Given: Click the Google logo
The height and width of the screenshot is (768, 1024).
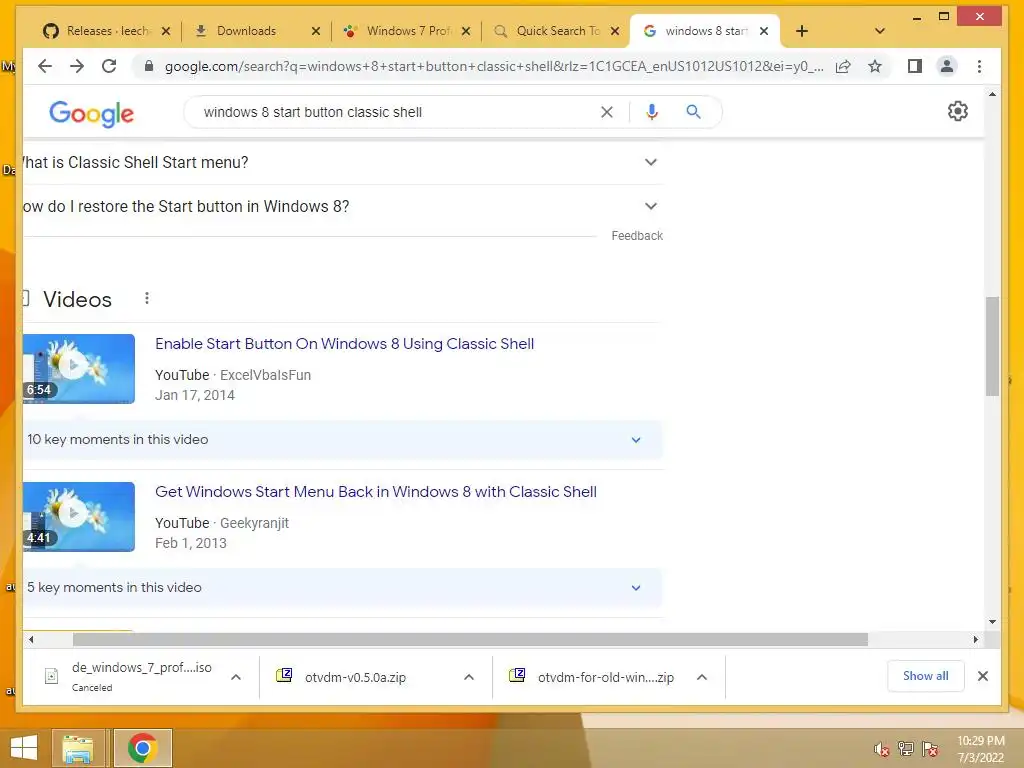Looking at the screenshot, I should [91, 114].
